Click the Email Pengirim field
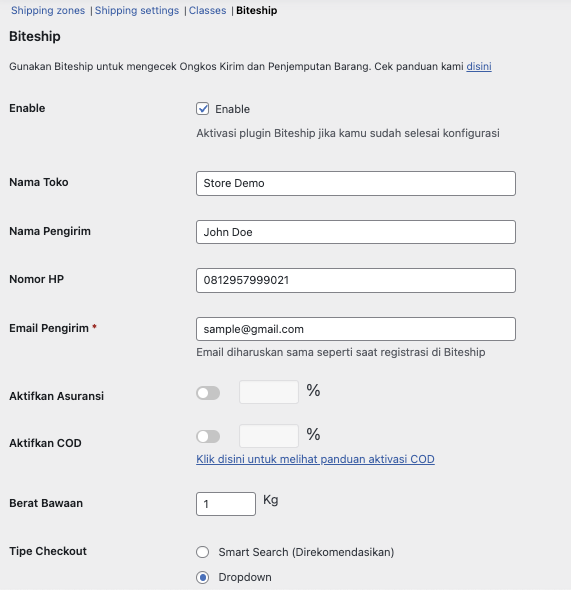This screenshot has width=571, height=590. pos(356,329)
